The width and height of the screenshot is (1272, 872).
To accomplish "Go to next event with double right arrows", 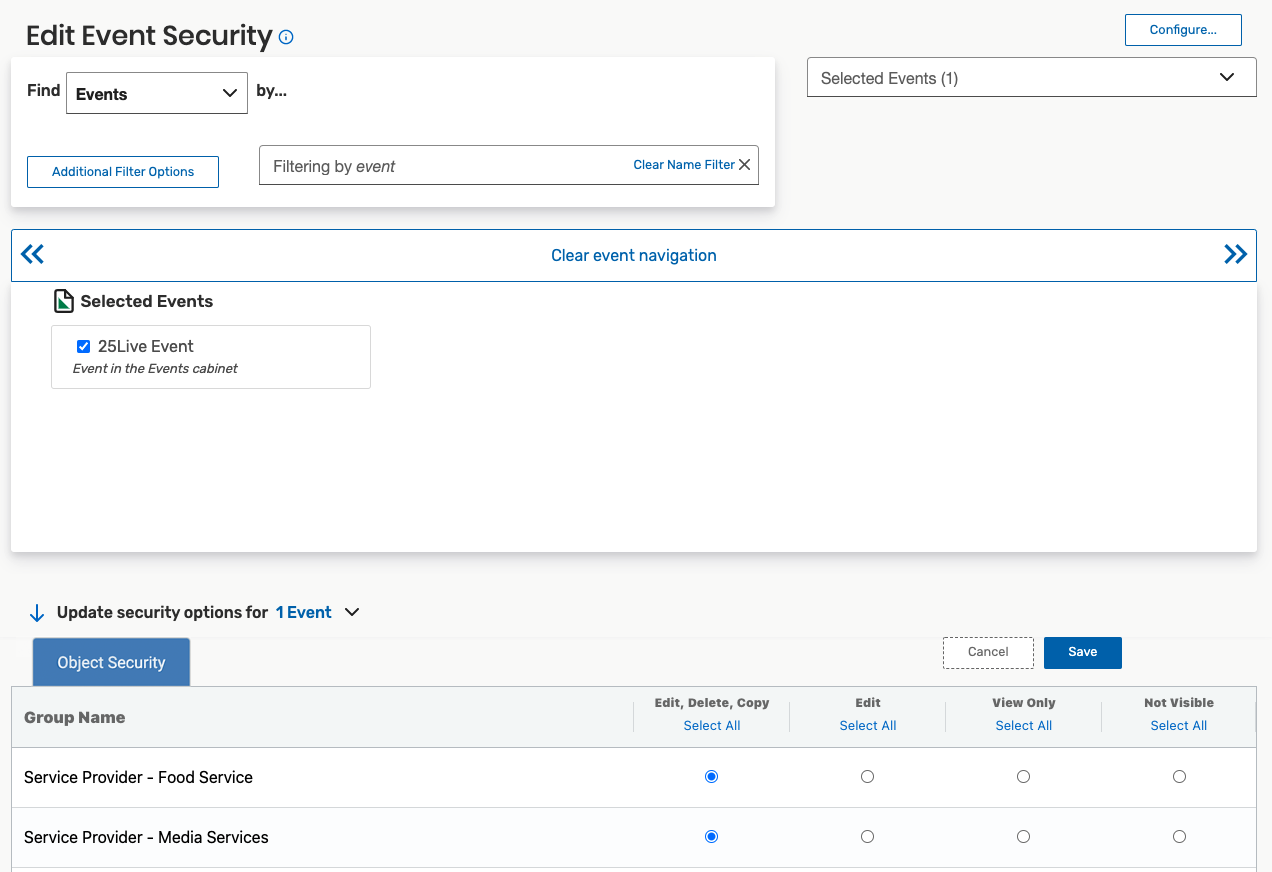I will (x=1235, y=255).
